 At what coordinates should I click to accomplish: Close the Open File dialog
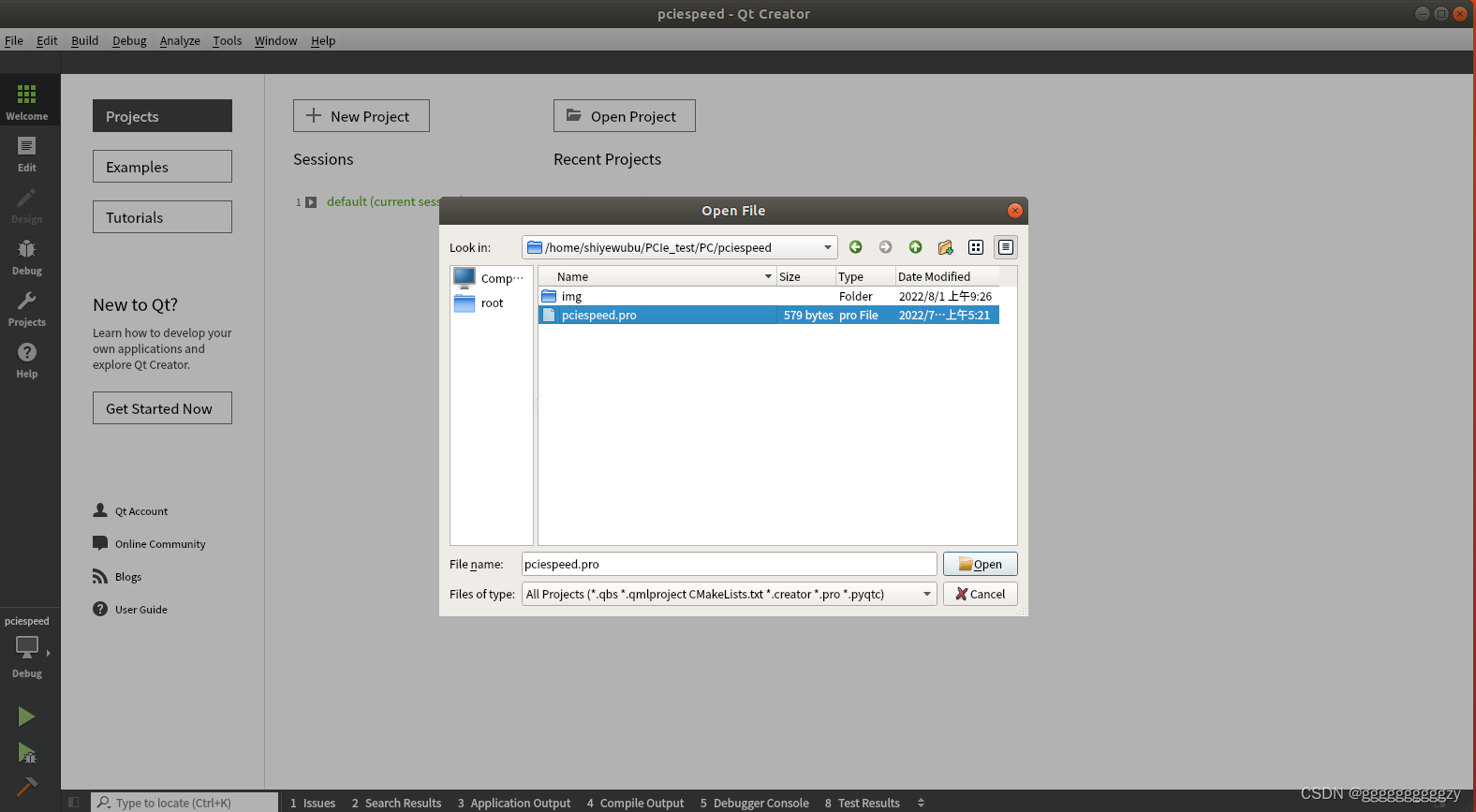pos(1015,211)
